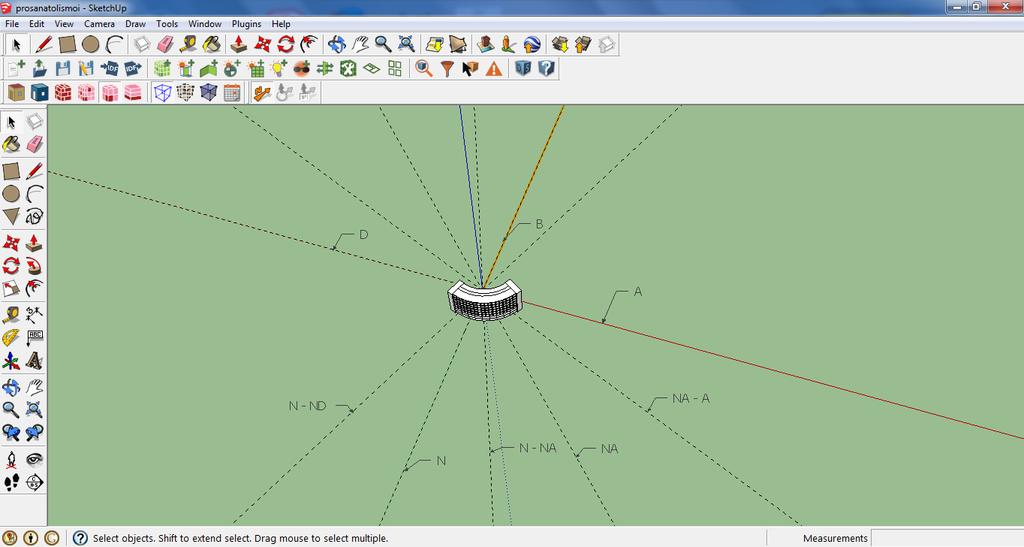The image size is (1024, 547).
Task: Activate the Look Around eye tool
Action: tap(34, 460)
